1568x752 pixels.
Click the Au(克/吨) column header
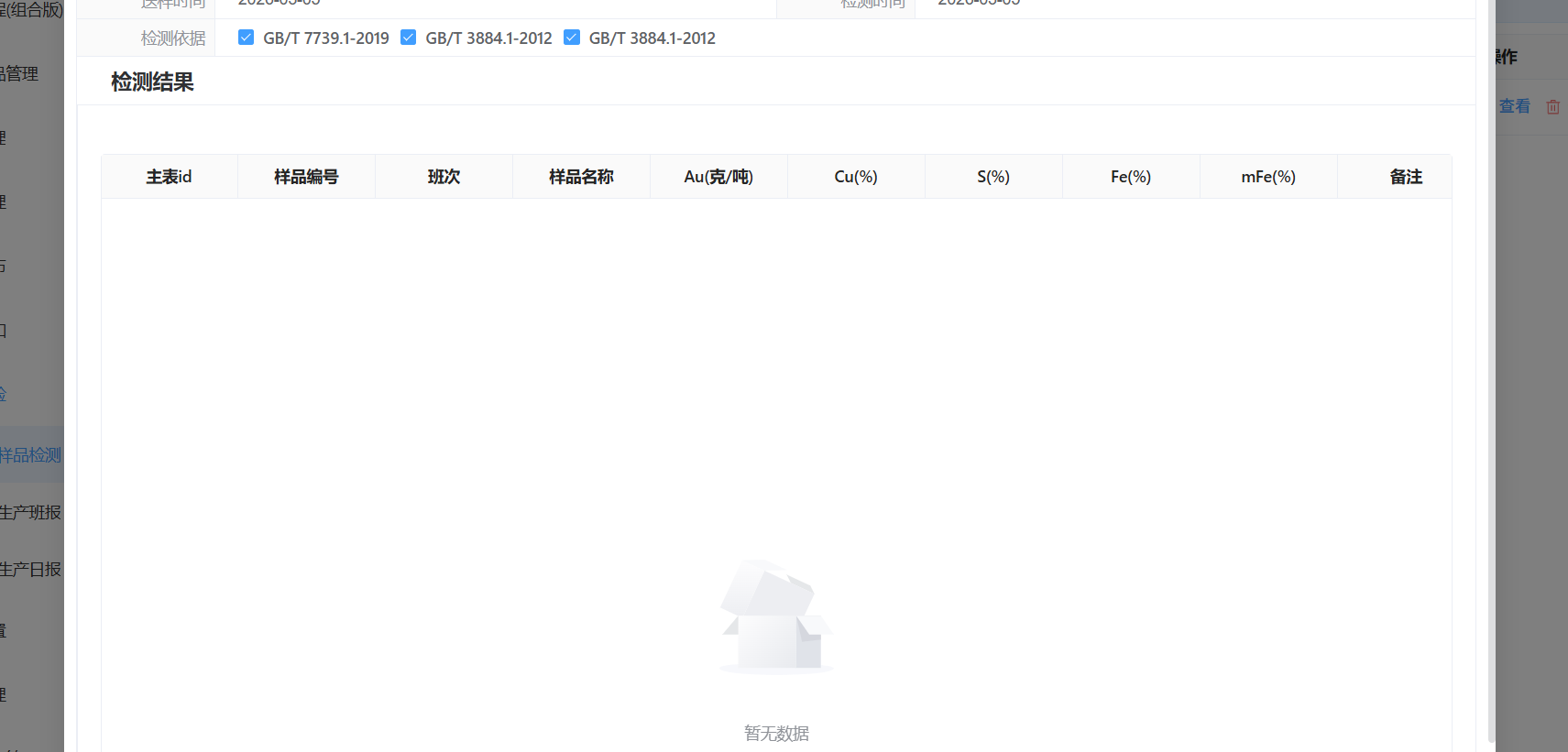[x=718, y=177]
